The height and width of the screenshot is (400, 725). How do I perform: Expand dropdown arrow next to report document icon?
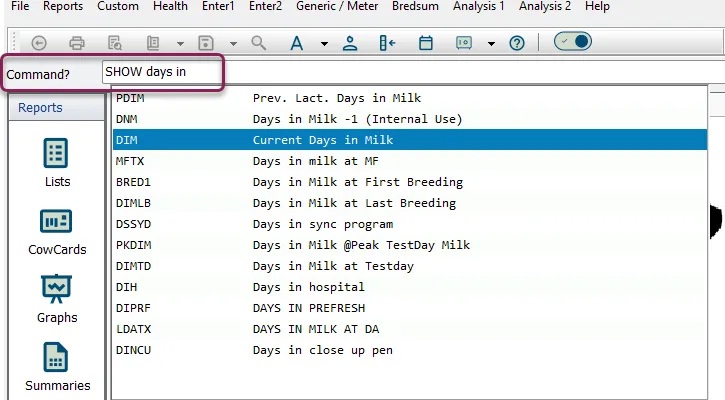pyautogui.click(x=180, y=43)
